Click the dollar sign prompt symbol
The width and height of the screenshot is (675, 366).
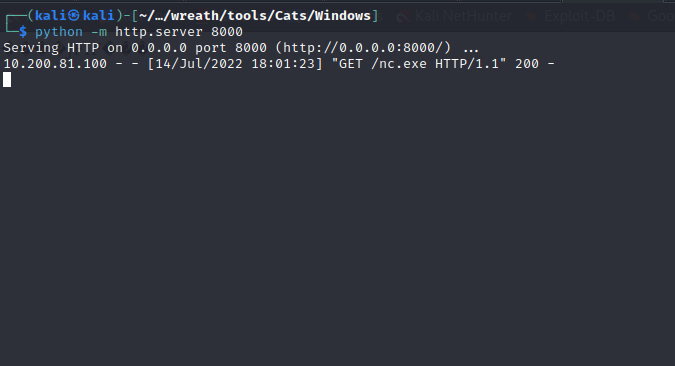23,32
